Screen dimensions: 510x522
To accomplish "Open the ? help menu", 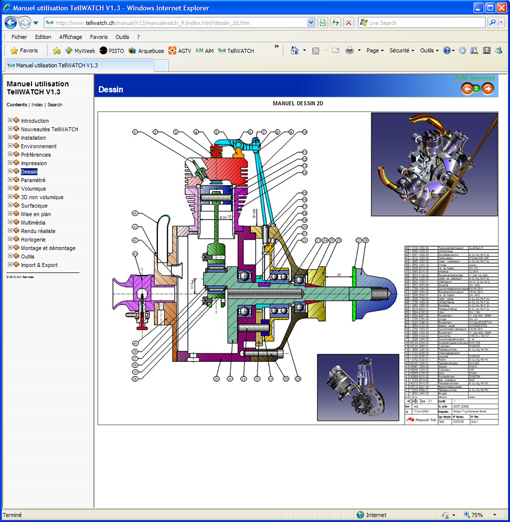I will pyautogui.click(x=138, y=37).
